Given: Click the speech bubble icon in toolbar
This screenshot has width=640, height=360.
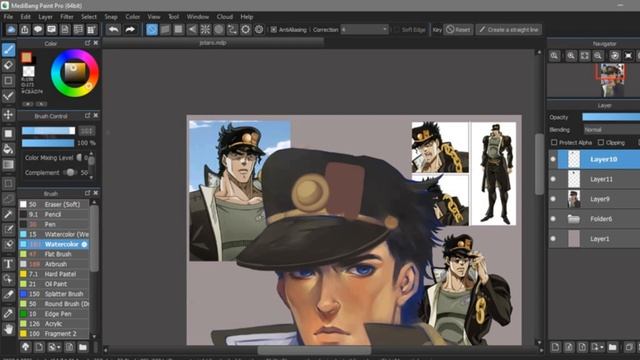Looking at the screenshot, I should [38, 29].
